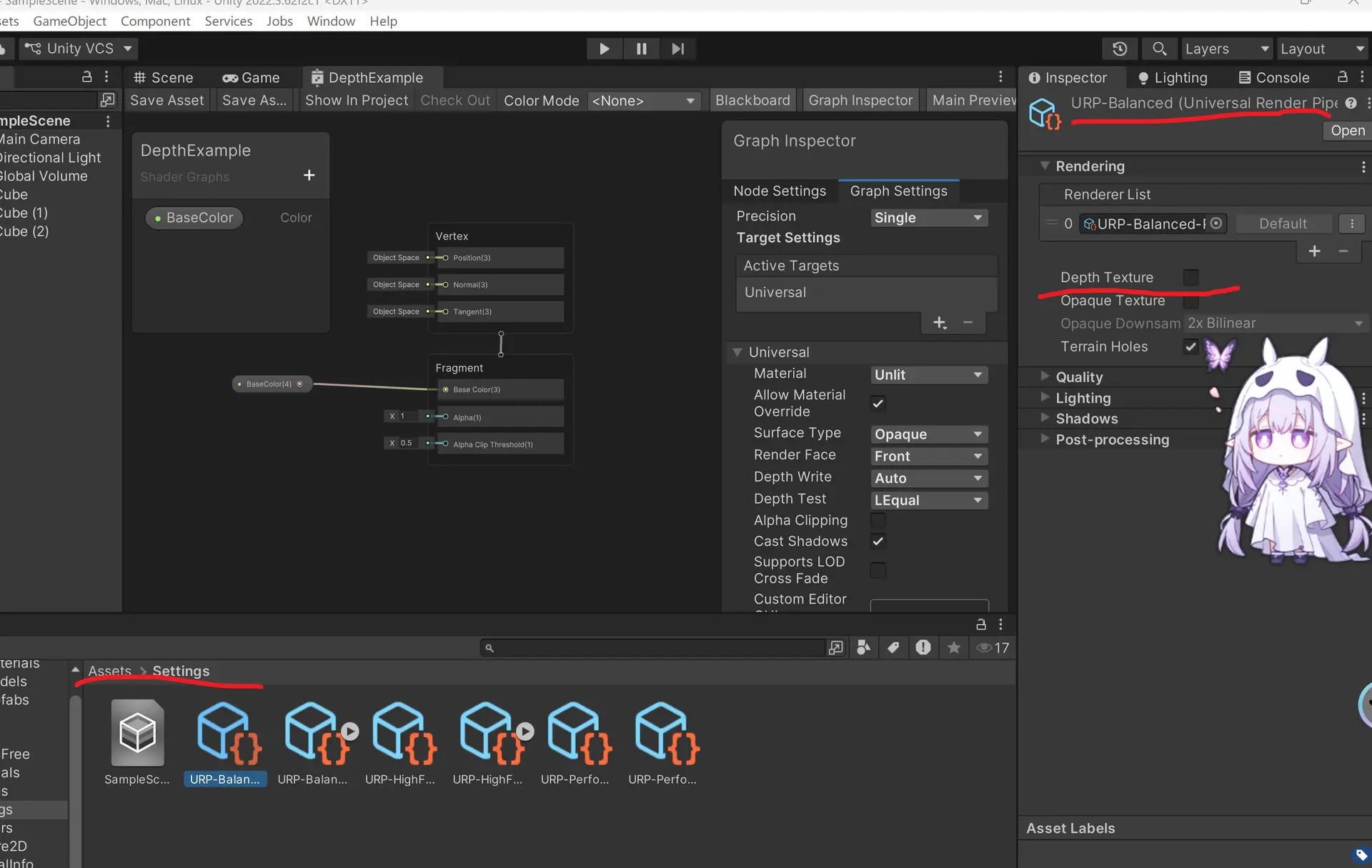This screenshot has width=1372, height=868.
Task: Lock the Hierarchy panel with the padlock
Action: coord(87,76)
